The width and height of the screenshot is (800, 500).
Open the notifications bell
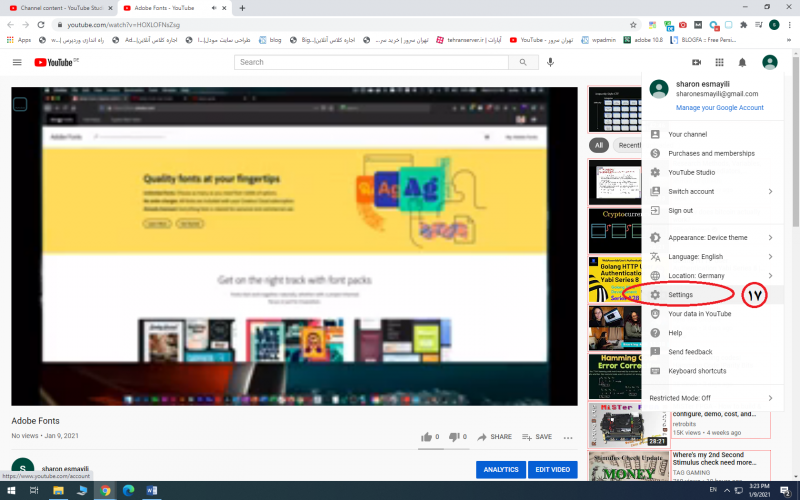click(x=742, y=62)
